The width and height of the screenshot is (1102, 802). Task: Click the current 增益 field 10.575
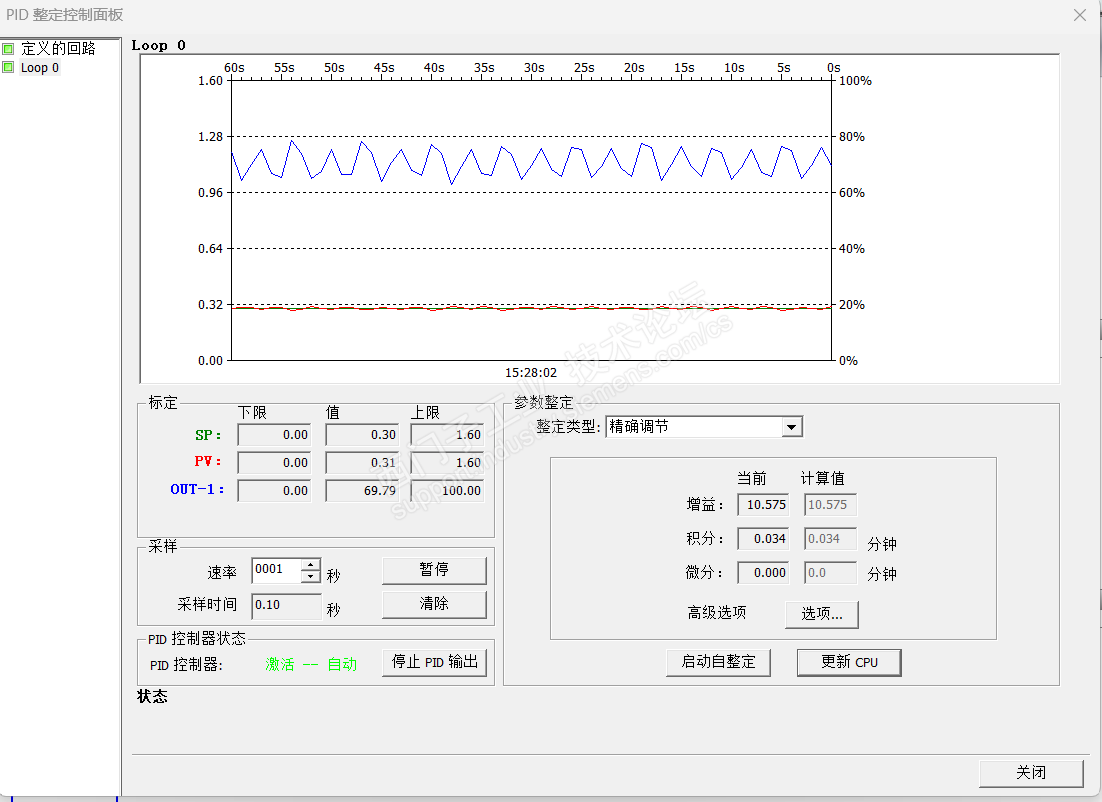(x=763, y=505)
